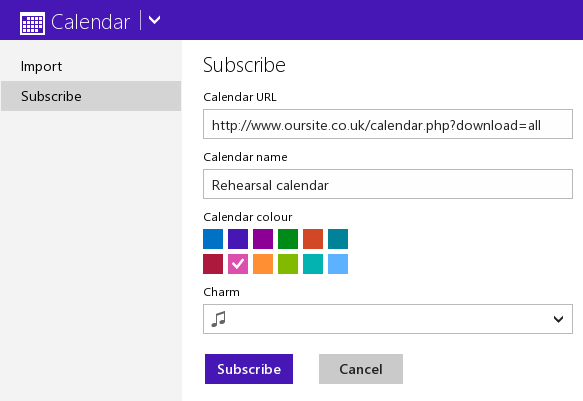Viewport: 583px width, 401px height.
Task: Choose the dark green colour swatch
Action: point(288,239)
